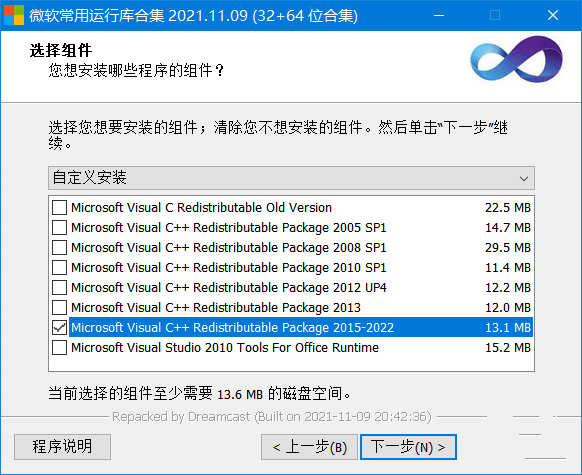
Task: Select Visual Studio 2010 Tools For Office Runtime label
Action: click(x=225, y=348)
